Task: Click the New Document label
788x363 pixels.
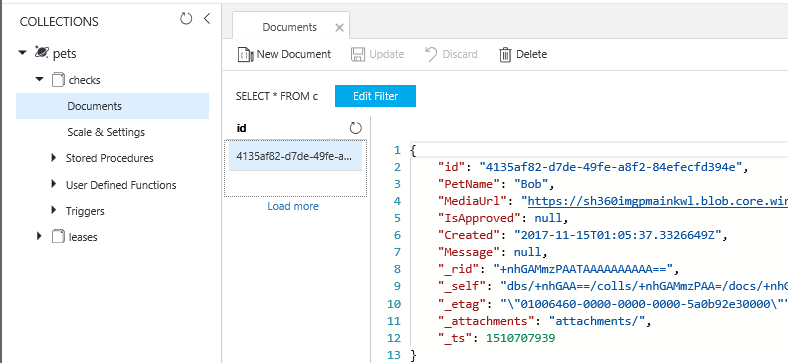Action: coord(293,54)
